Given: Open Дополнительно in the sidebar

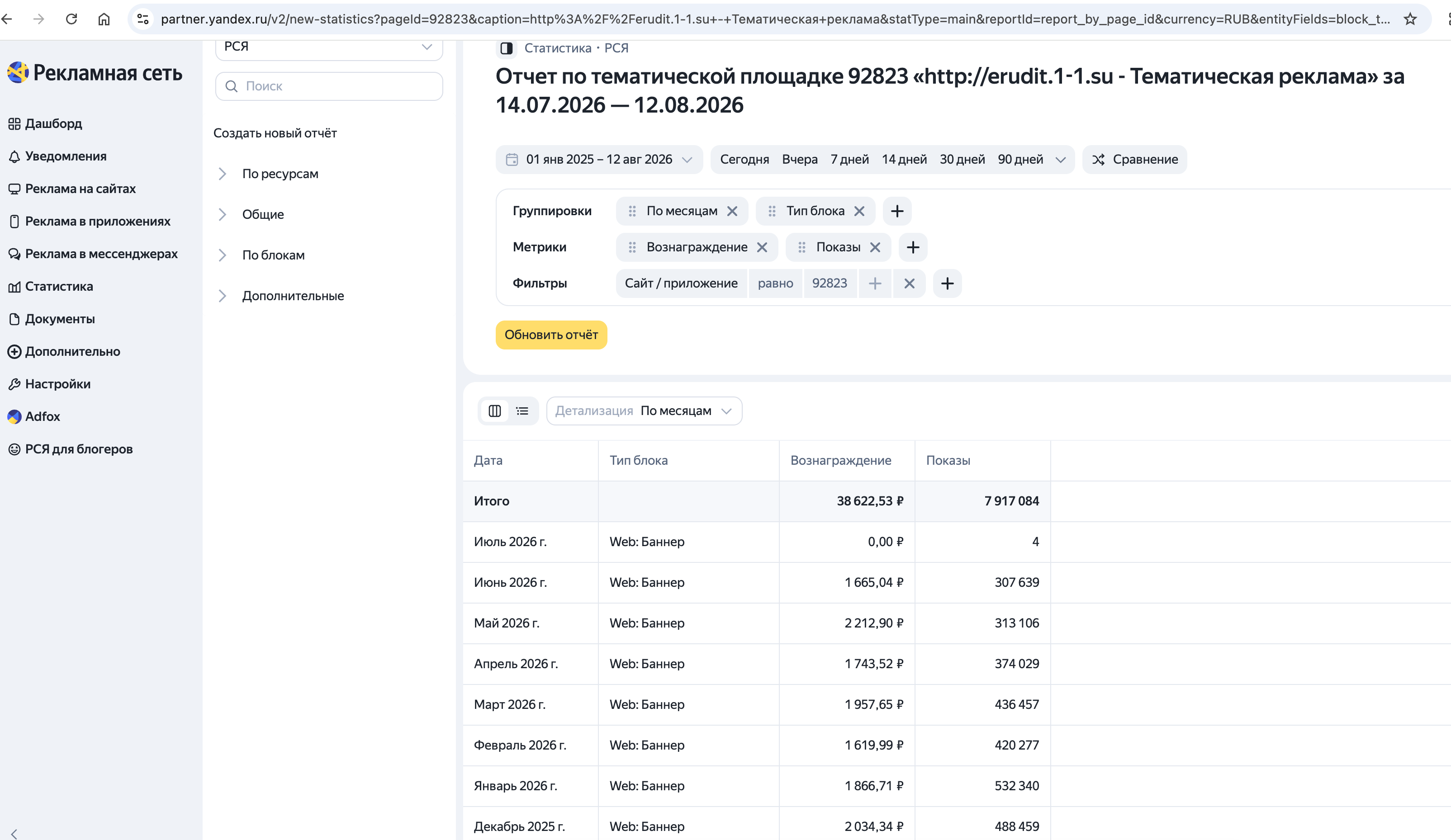Looking at the screenshot, I should tap(64, 352).
